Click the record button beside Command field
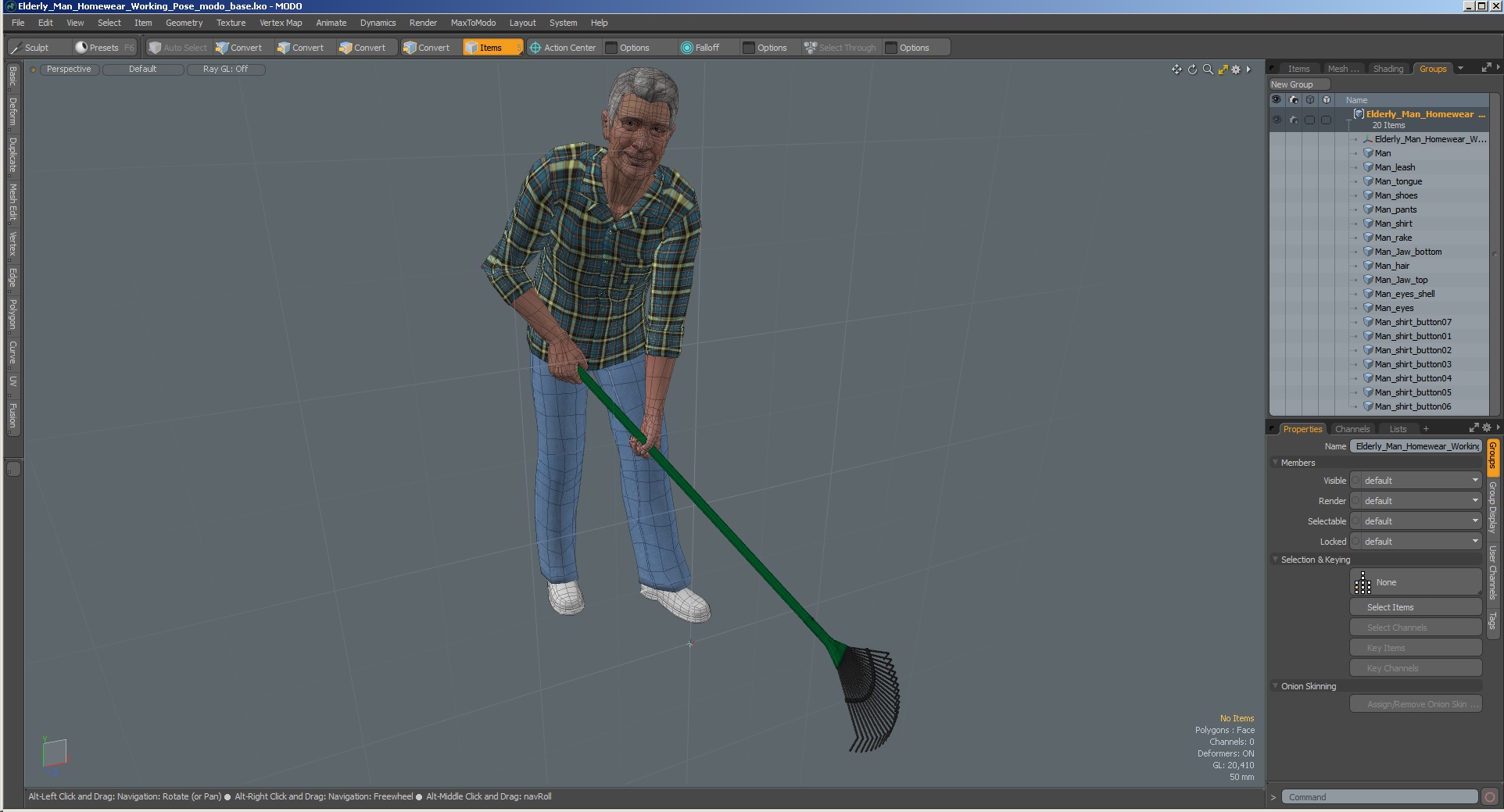The height and width of the screenshot is (812, 1504). pyautogui.click(x=1490, y=797)
